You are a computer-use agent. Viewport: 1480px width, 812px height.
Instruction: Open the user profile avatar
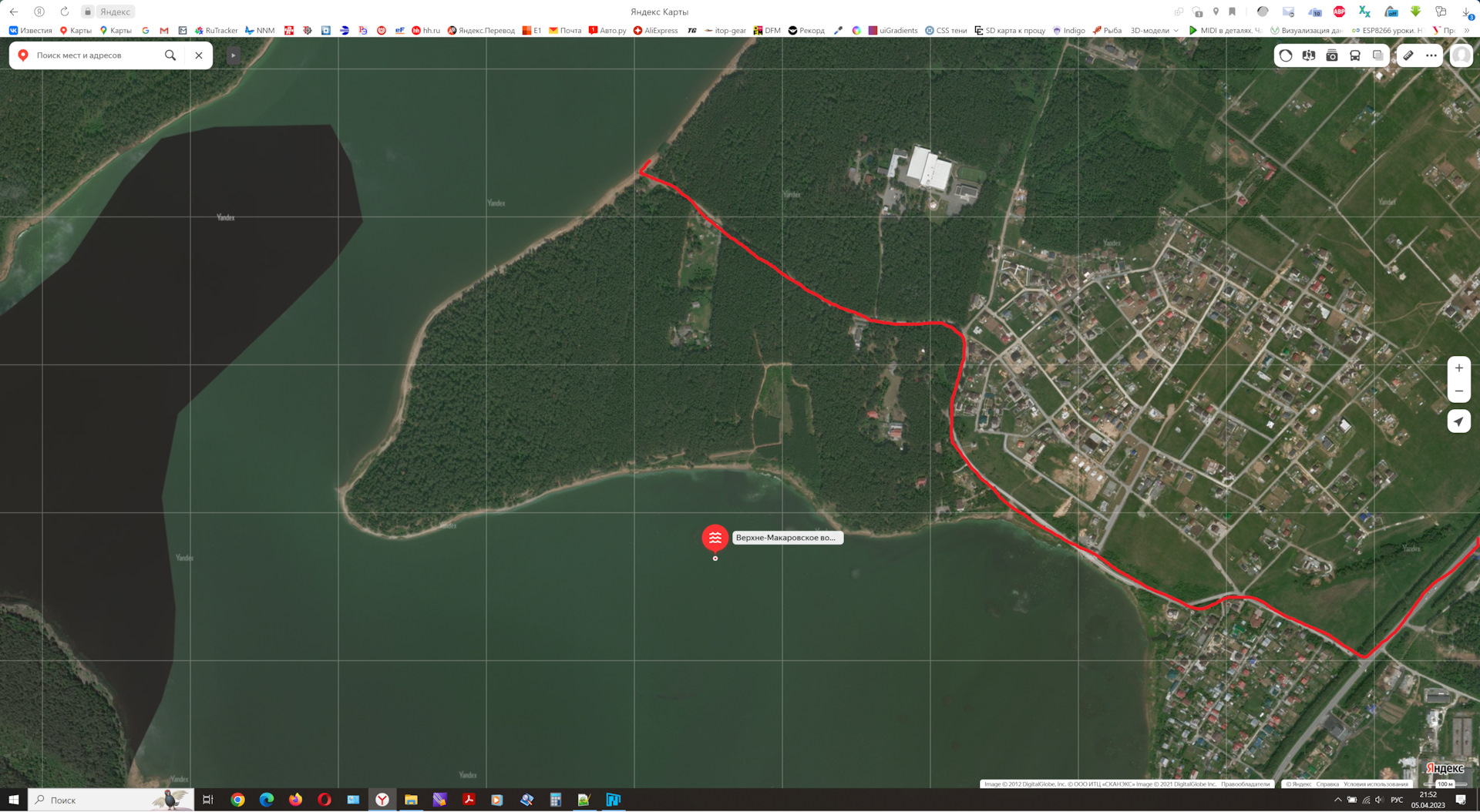(1461, 55)
